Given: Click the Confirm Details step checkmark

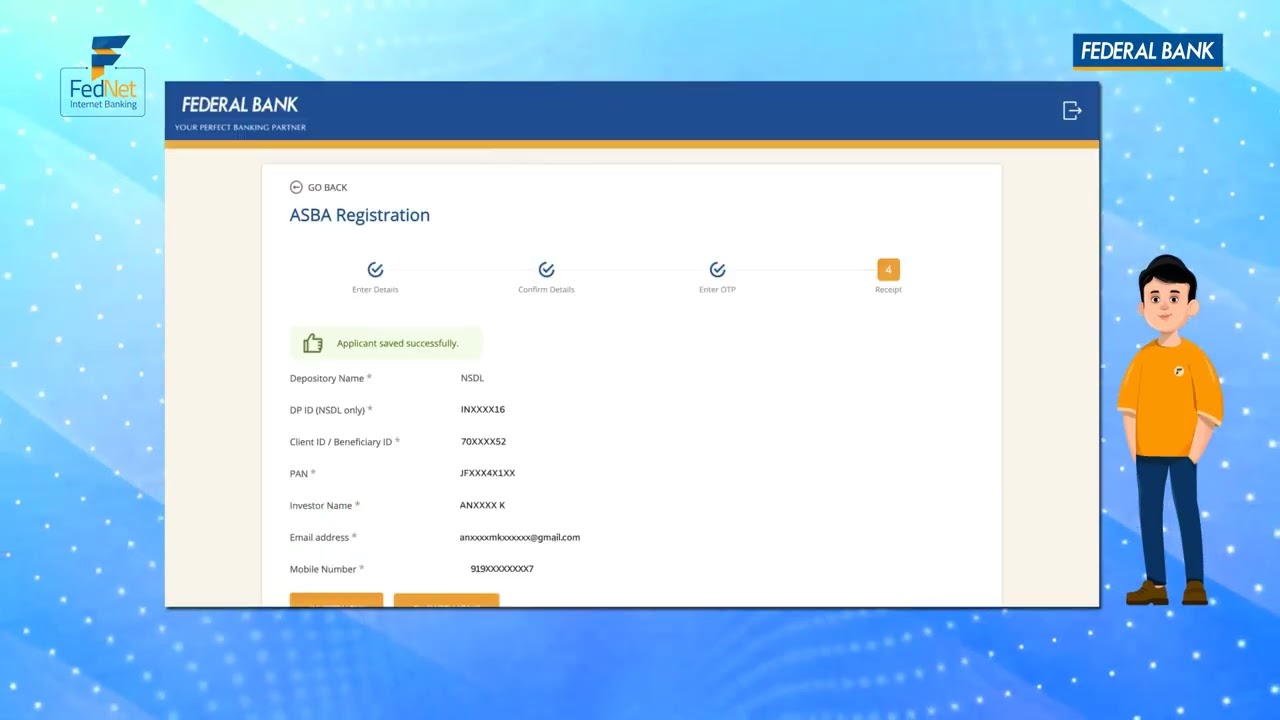Looking at the screenshot, I should click(546, 270).
